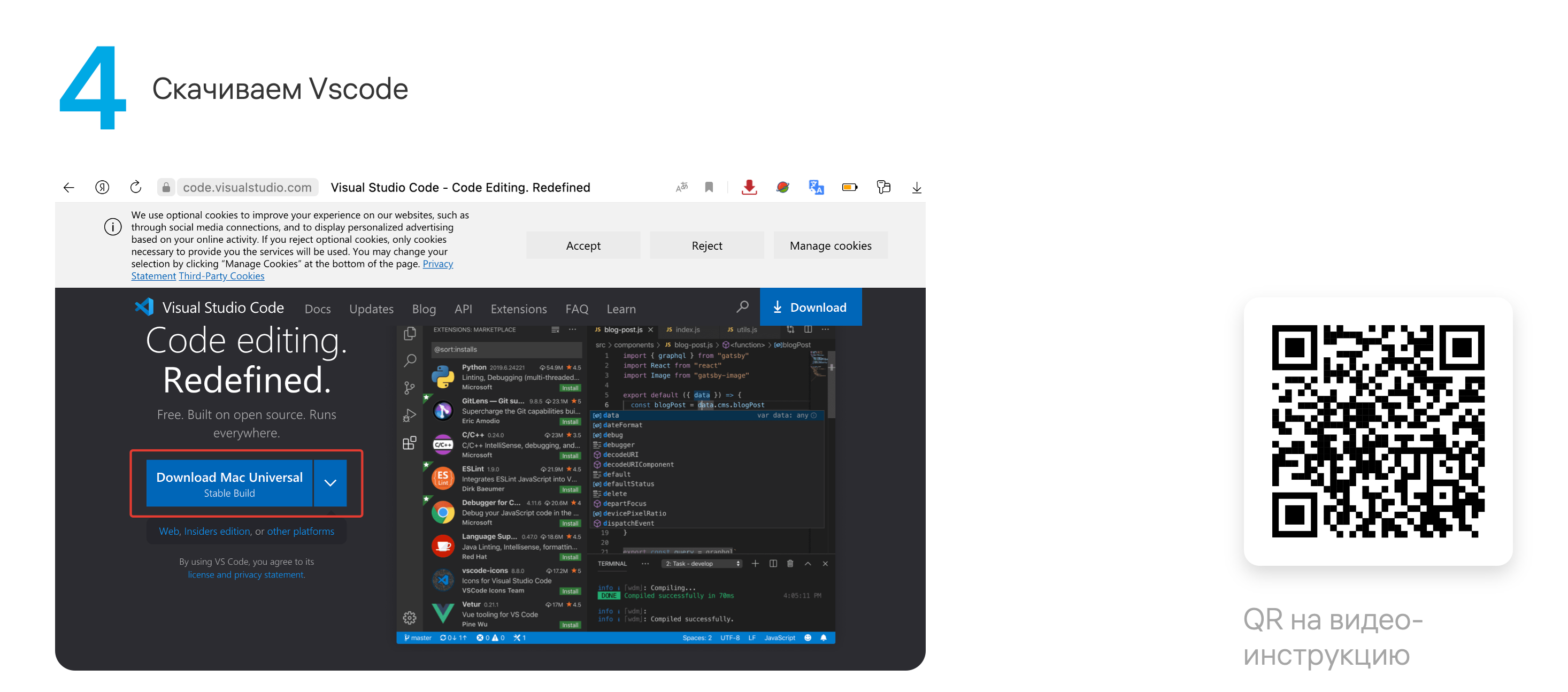The height and width of the screenshot is (692, 1568).
Task: Click the bookmark icon in address bar
Action: pyautogui.click(x=709, y=188)
